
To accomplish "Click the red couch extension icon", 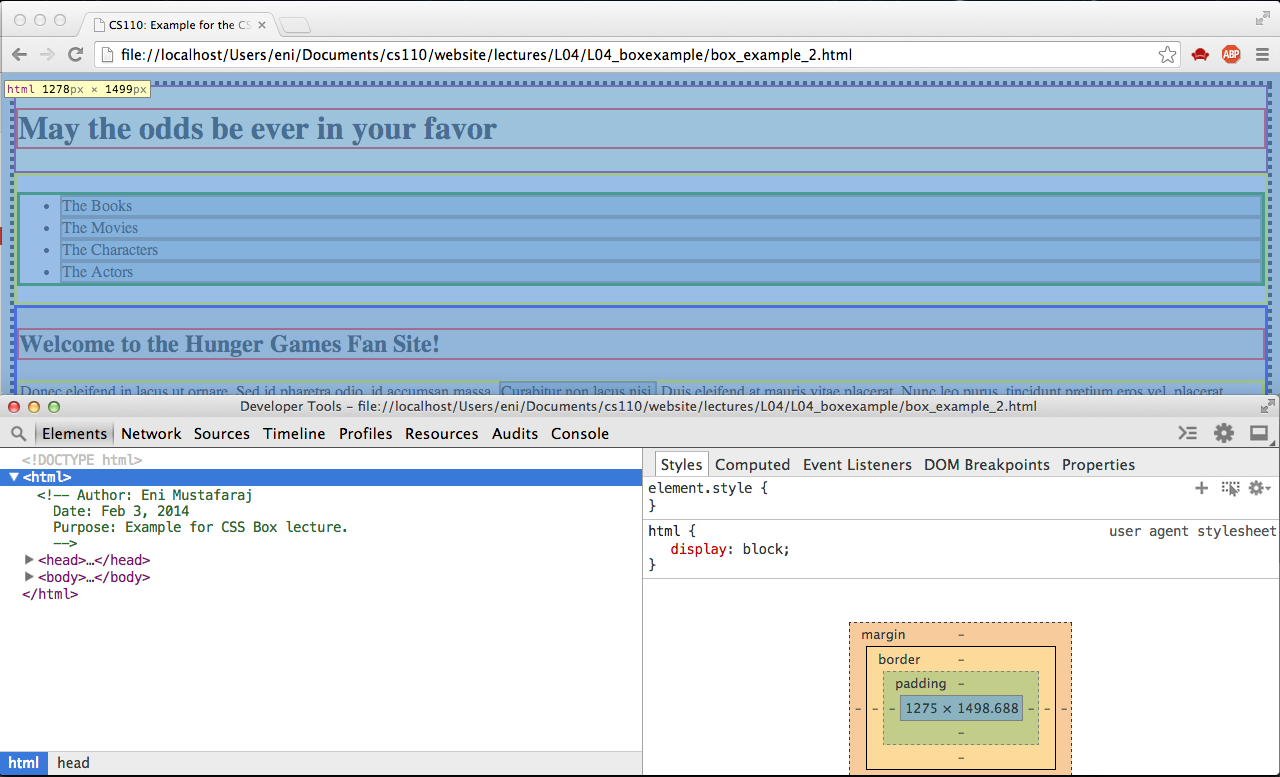I will (x=1200, y=55).
